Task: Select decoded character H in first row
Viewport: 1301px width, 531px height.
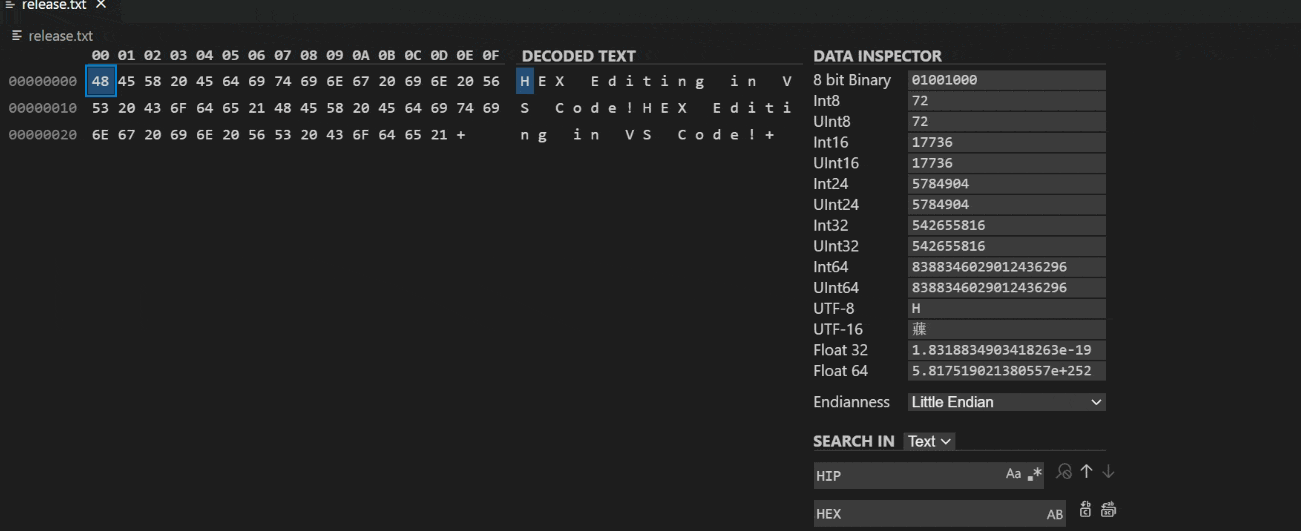Action: [525, 81]
